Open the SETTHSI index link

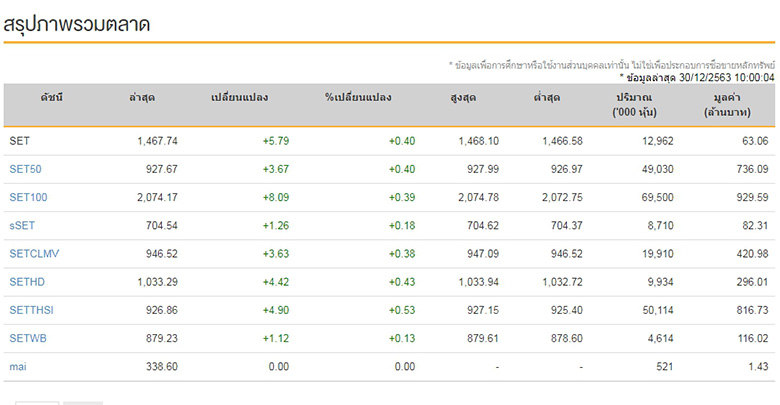coord(32,310)
